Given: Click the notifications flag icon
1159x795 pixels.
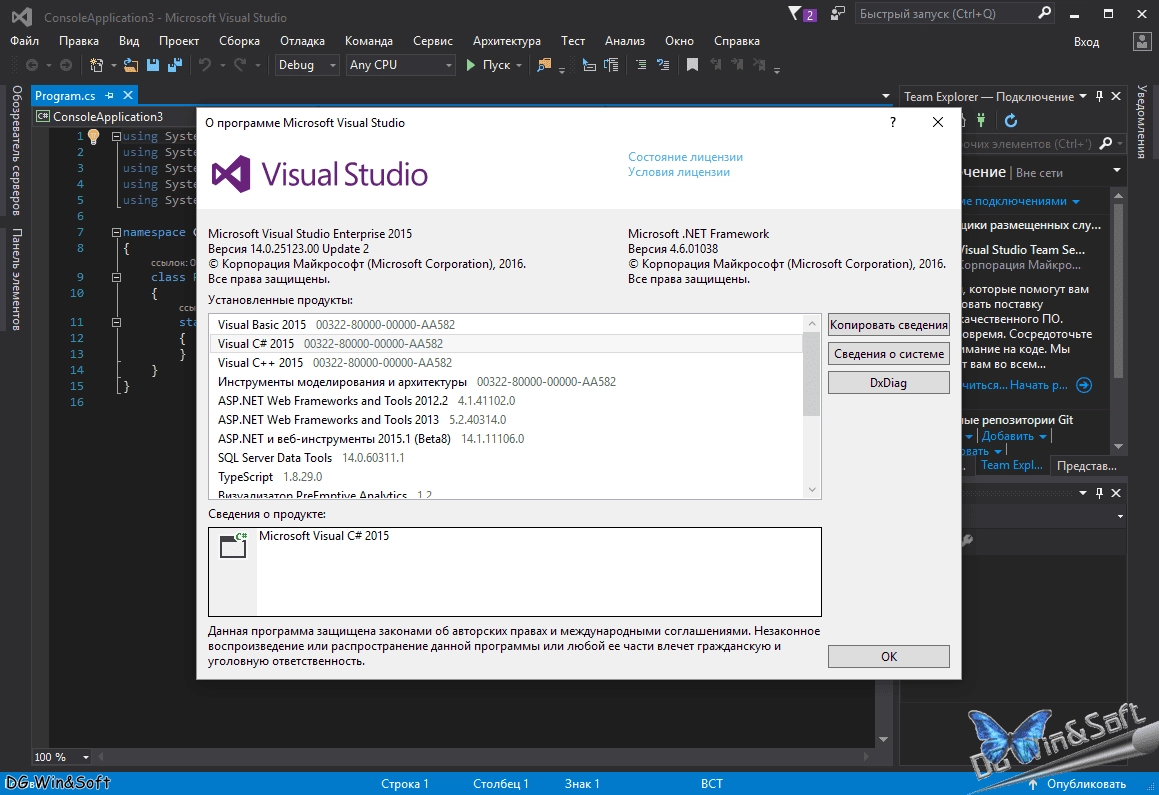Looking at the screenshot, I should [x=795, y=13].
